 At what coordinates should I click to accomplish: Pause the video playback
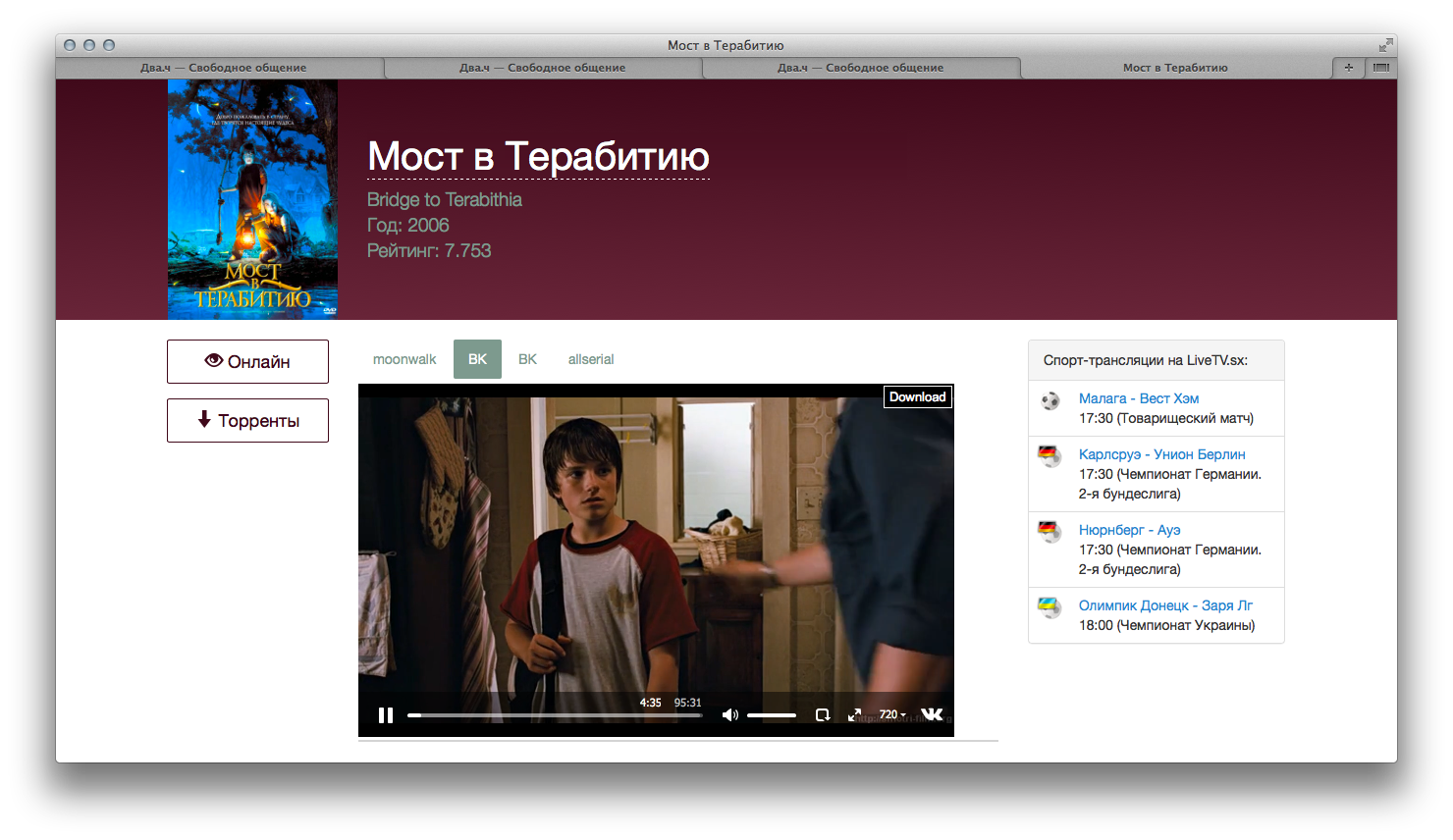386,715
